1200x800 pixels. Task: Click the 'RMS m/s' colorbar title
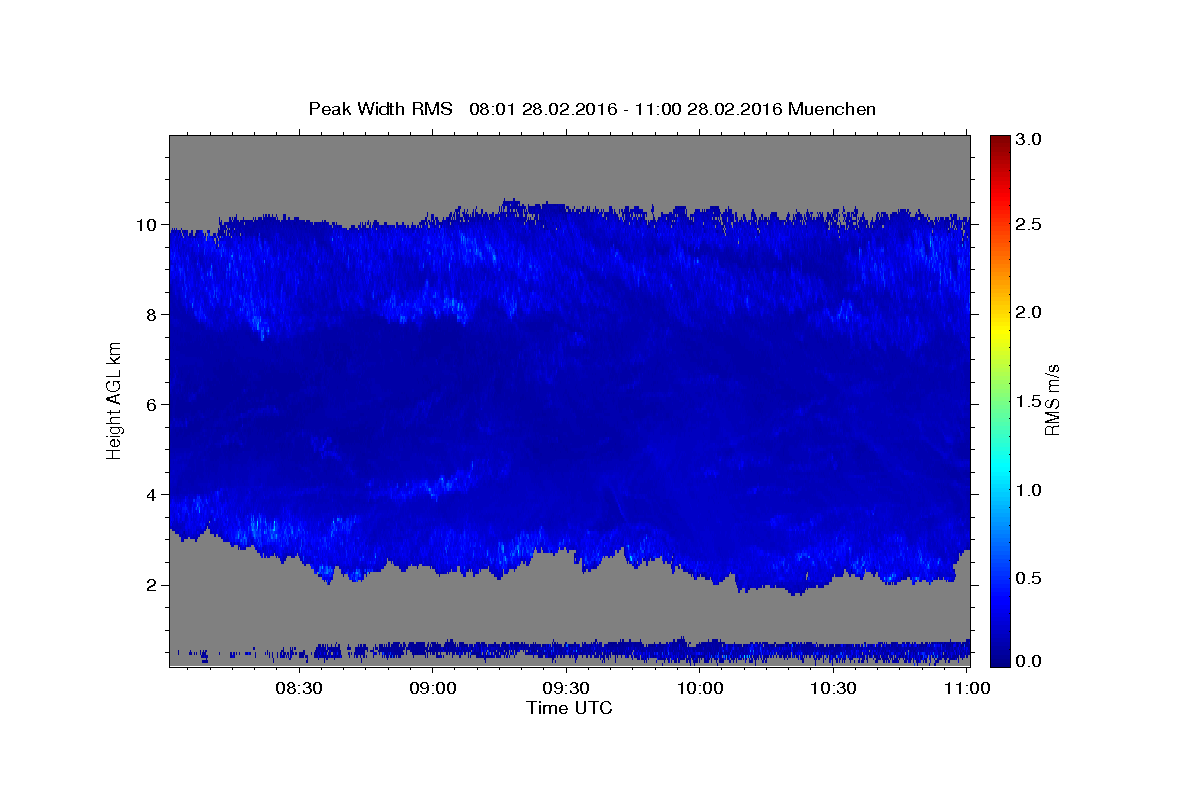1052,401
